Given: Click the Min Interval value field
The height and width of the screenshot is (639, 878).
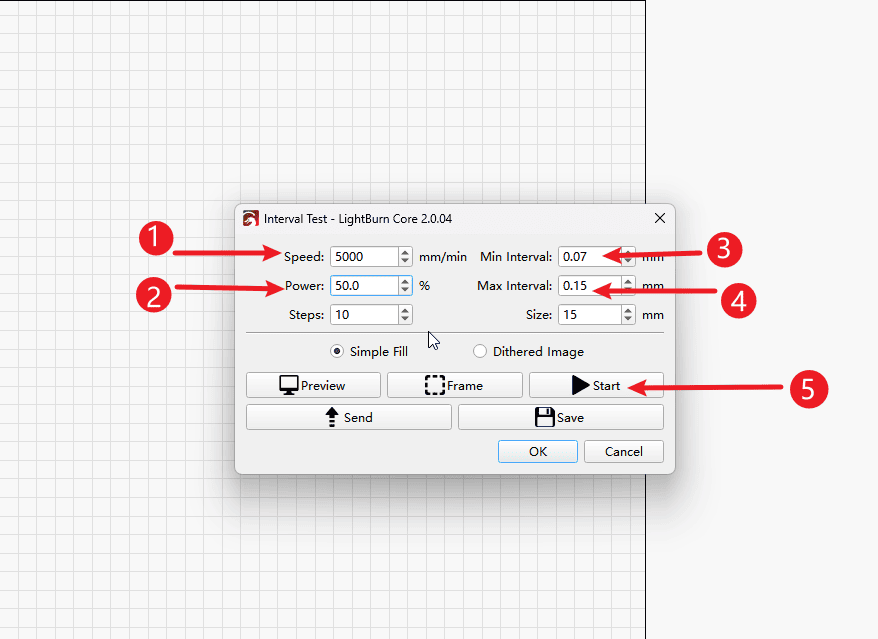Looking at the screenshot, I should pos(587,256).
